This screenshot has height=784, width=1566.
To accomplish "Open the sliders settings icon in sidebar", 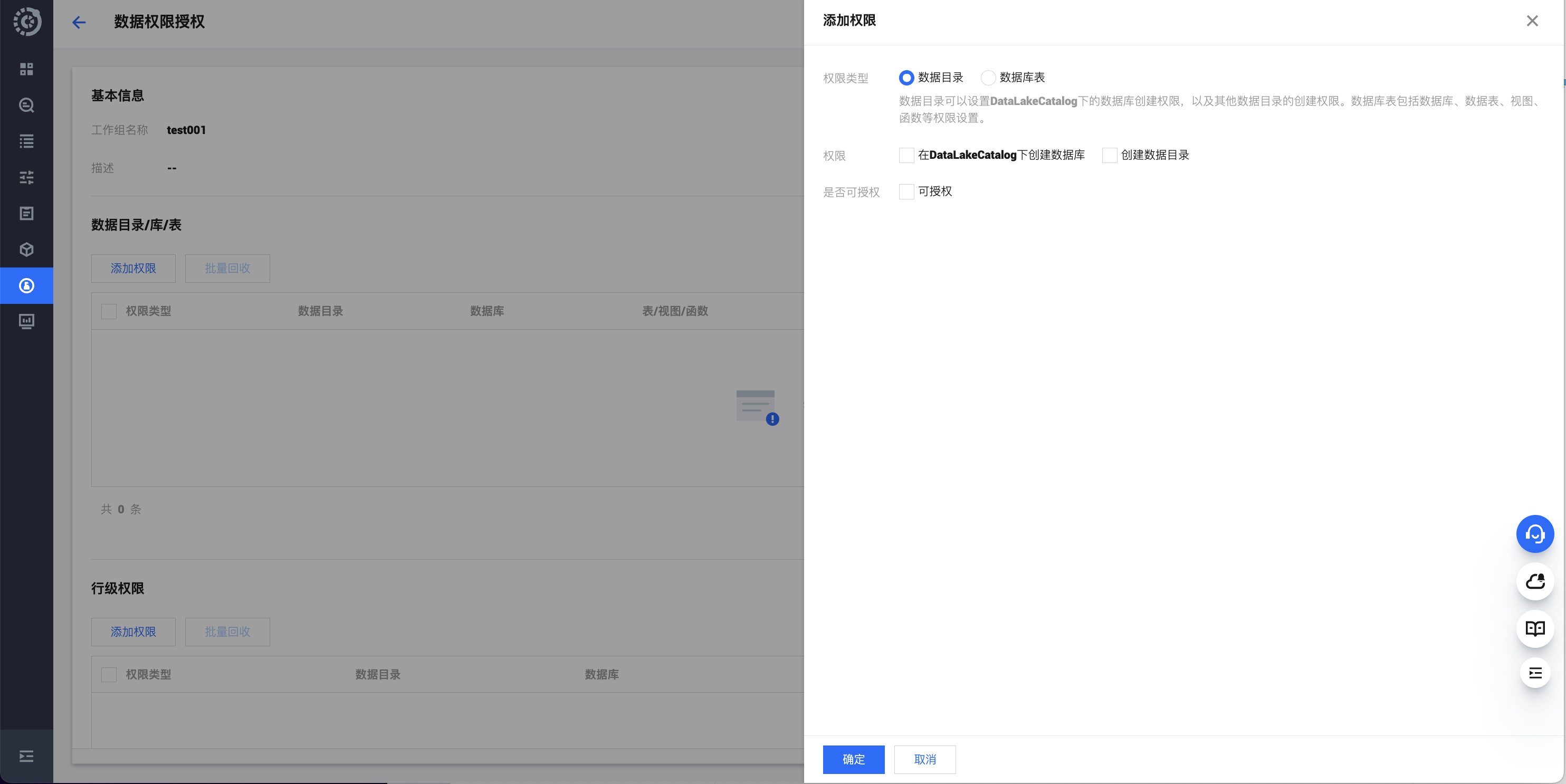I will pyautogui.click(x=26, y=177).
